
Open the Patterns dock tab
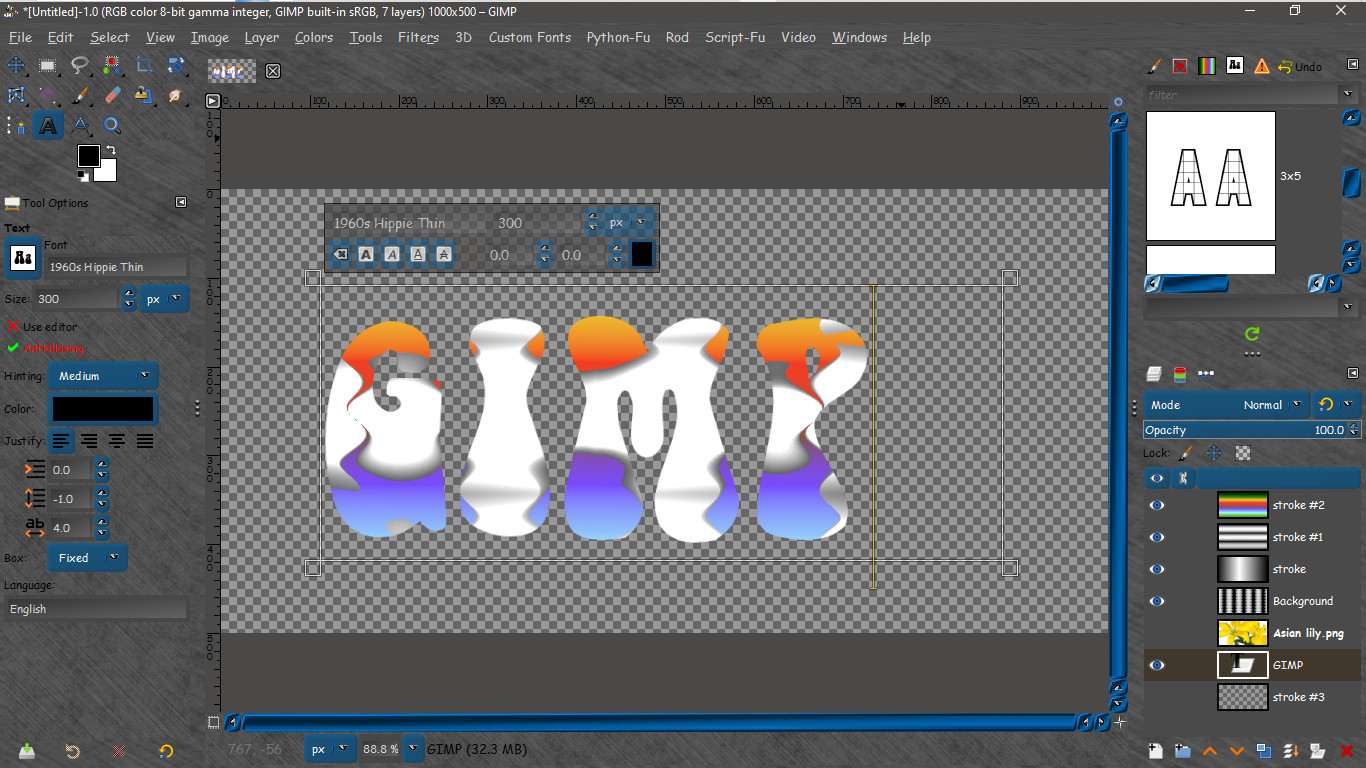[x=1180, y=66]
